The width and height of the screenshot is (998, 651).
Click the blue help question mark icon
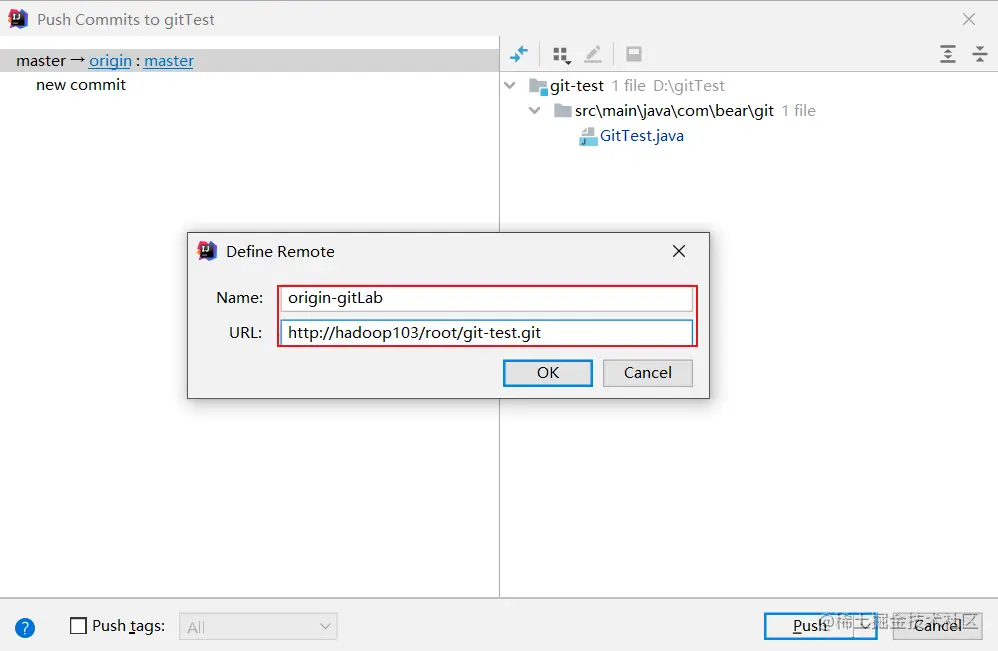click(x=25, y=627)
